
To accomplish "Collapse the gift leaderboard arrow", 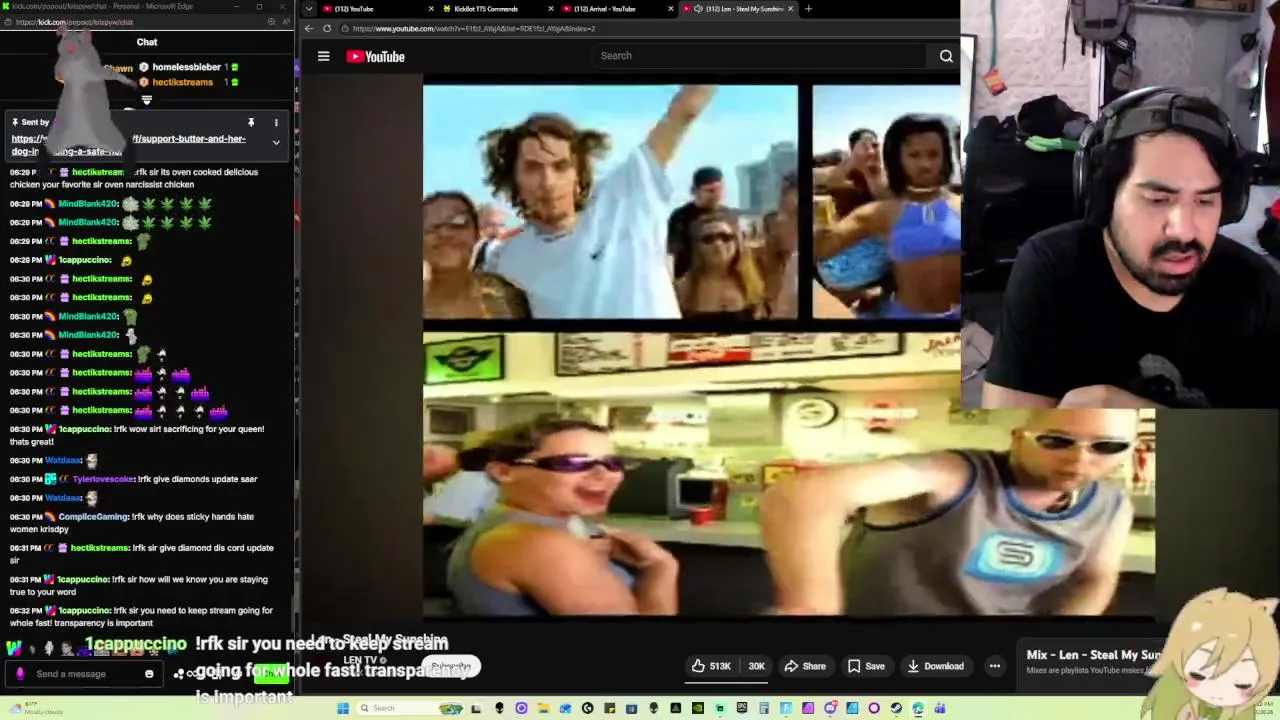I will (x=147, y=100).
